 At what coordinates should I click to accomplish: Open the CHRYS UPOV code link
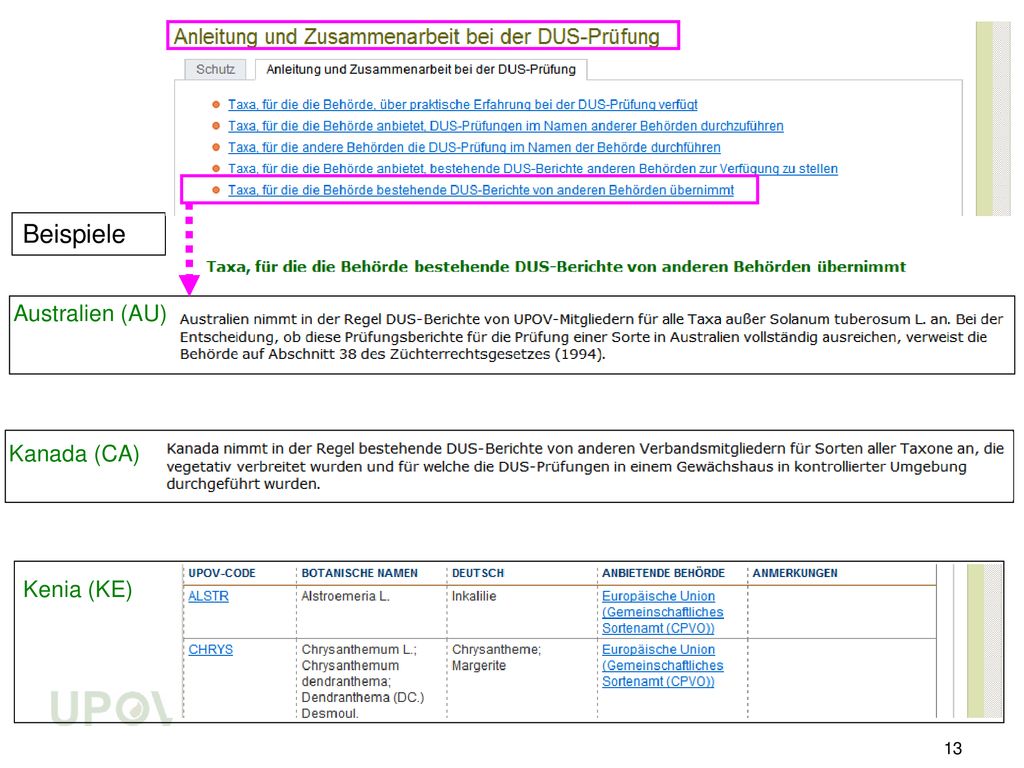210,650
